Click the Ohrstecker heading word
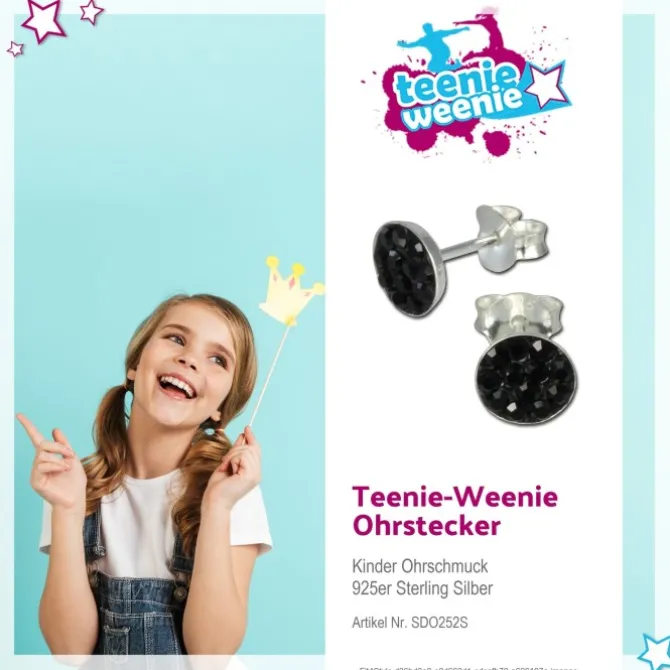670x670 pixels. 426,525
